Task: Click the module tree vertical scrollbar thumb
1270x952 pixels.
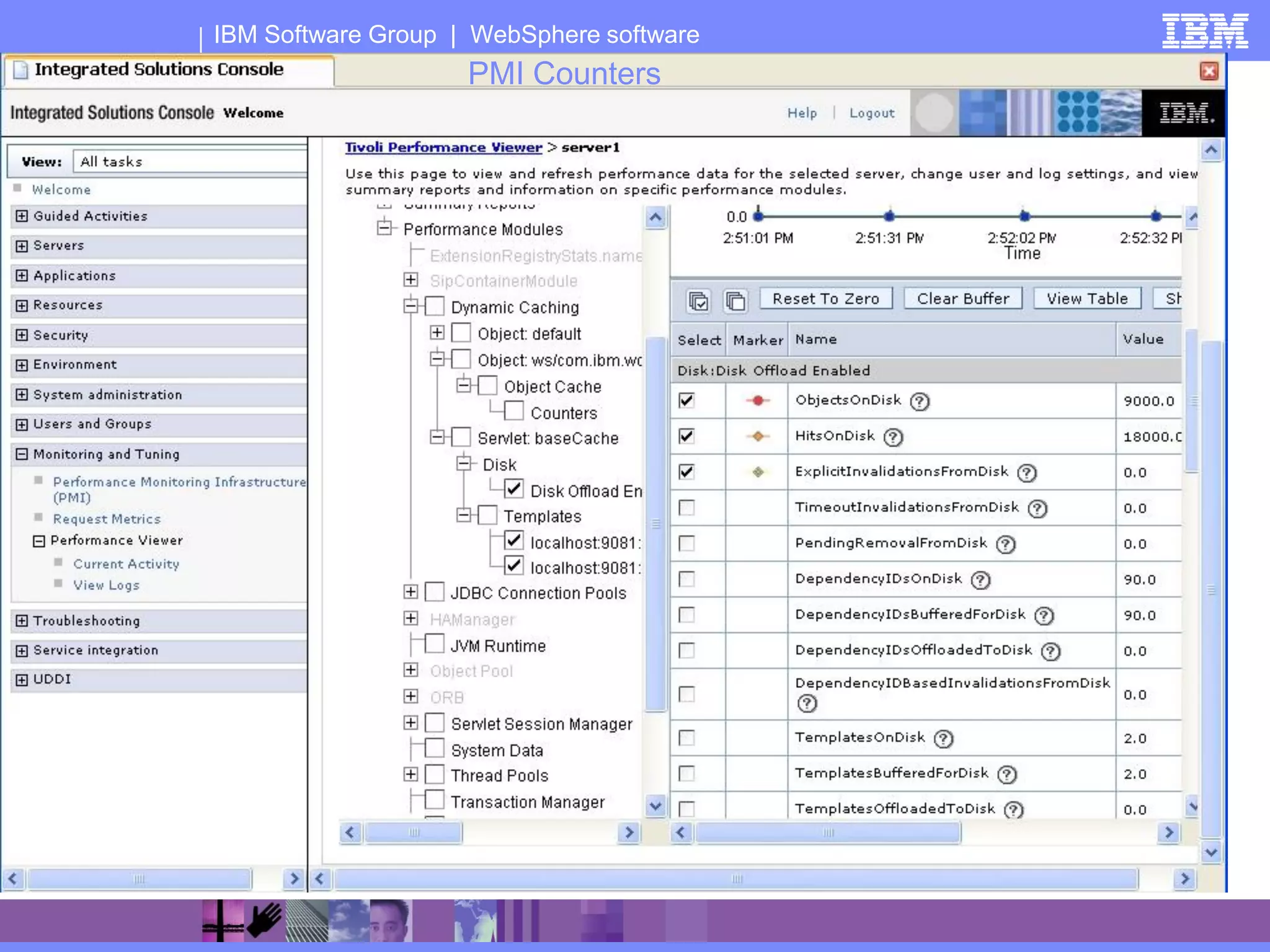Action: (x=655, y=524)
